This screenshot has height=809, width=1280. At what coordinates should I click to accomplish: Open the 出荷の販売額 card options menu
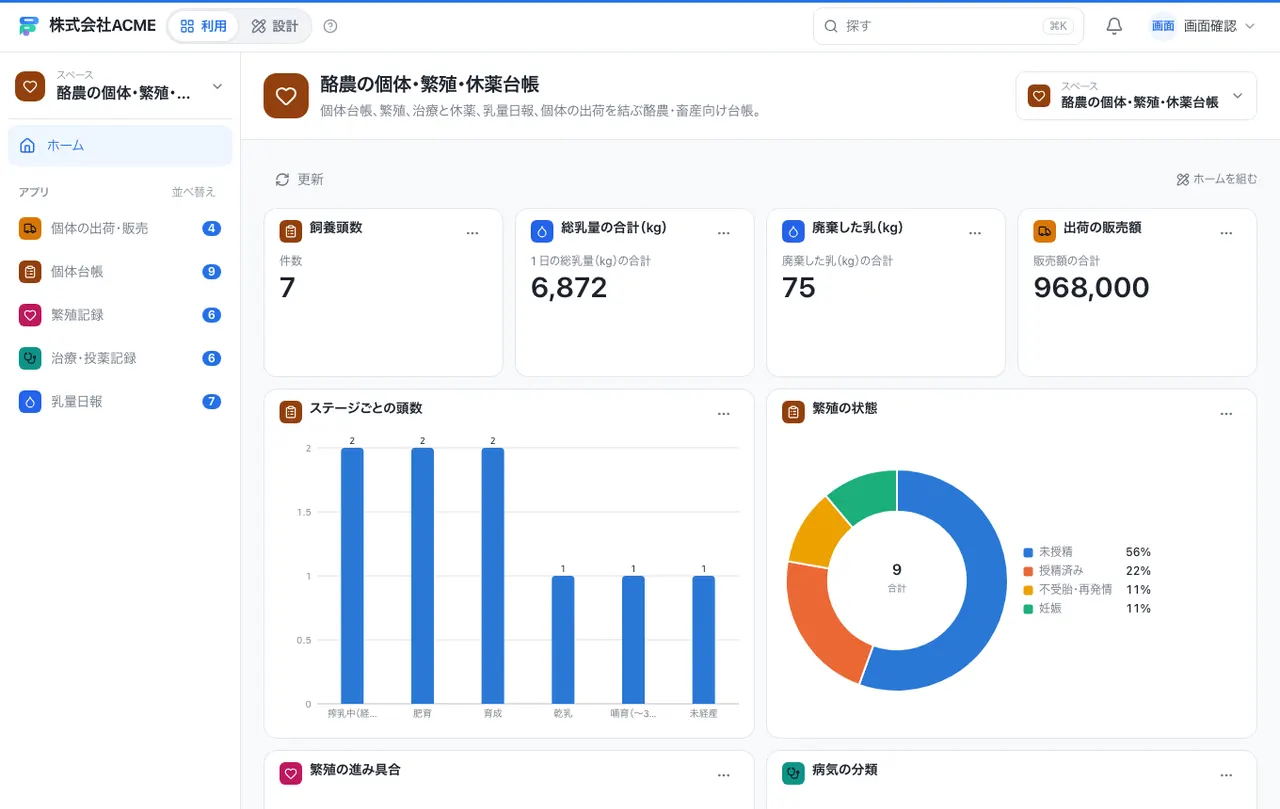(x=1226, y=232)
